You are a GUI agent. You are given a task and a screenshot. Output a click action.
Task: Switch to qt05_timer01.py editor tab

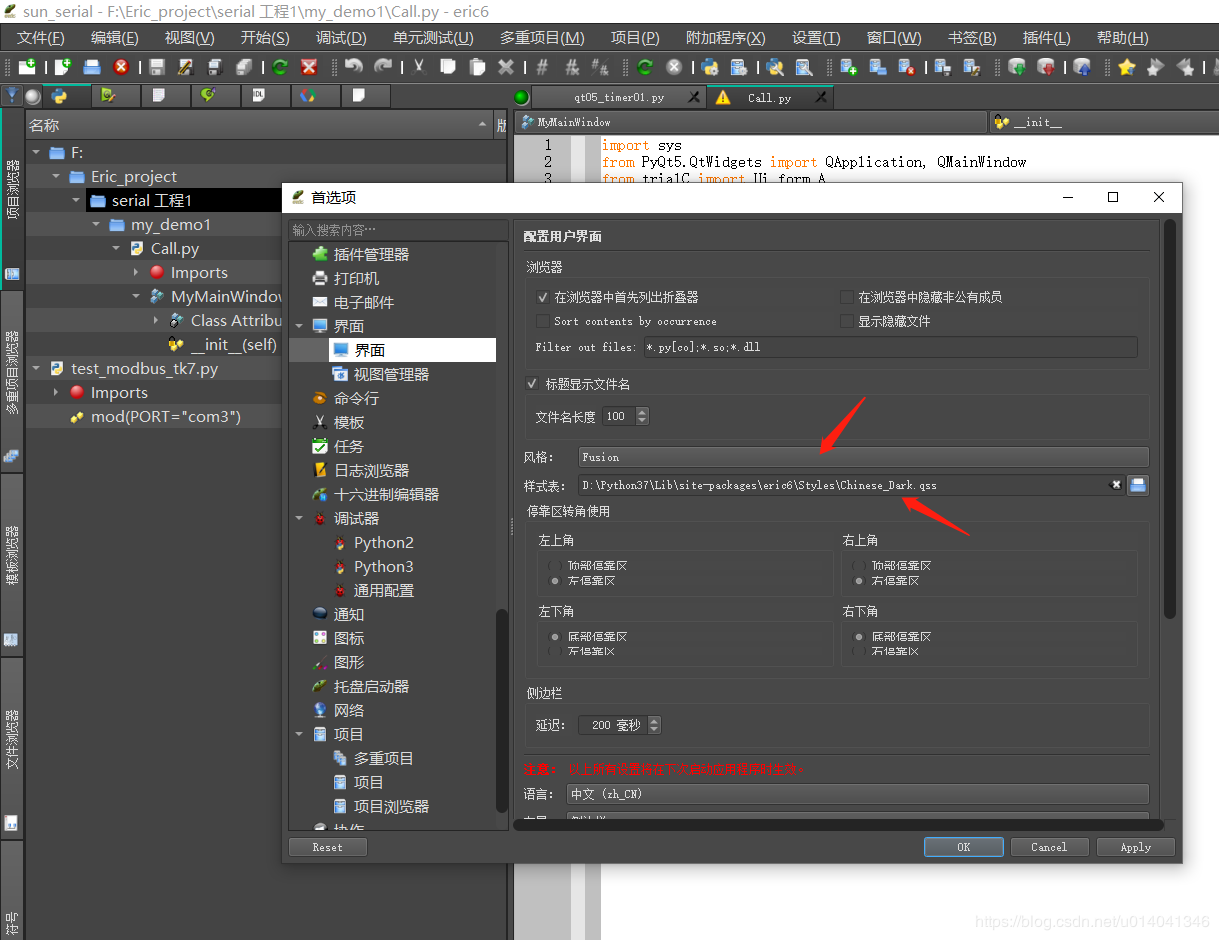619,97
